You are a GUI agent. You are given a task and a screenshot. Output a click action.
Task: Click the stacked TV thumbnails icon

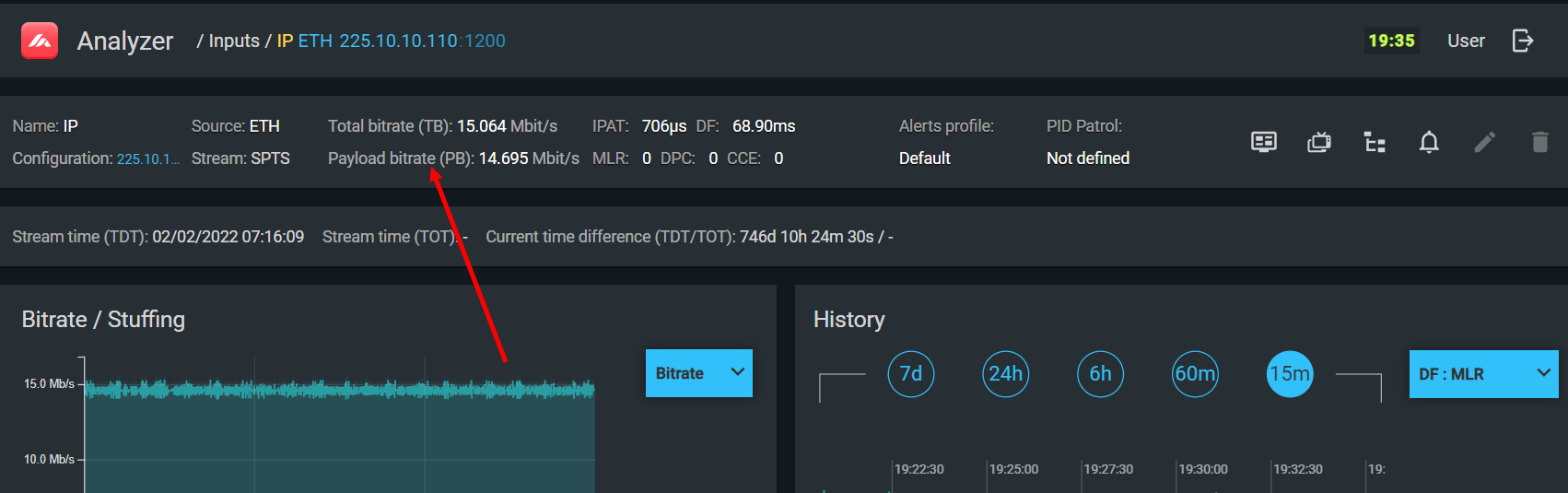[1318, 142]
